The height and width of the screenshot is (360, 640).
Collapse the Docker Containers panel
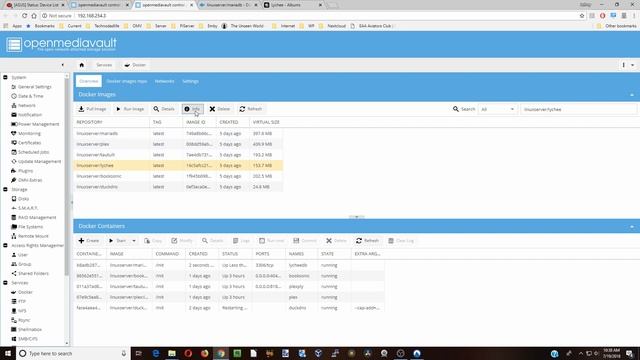coord(632,227)
